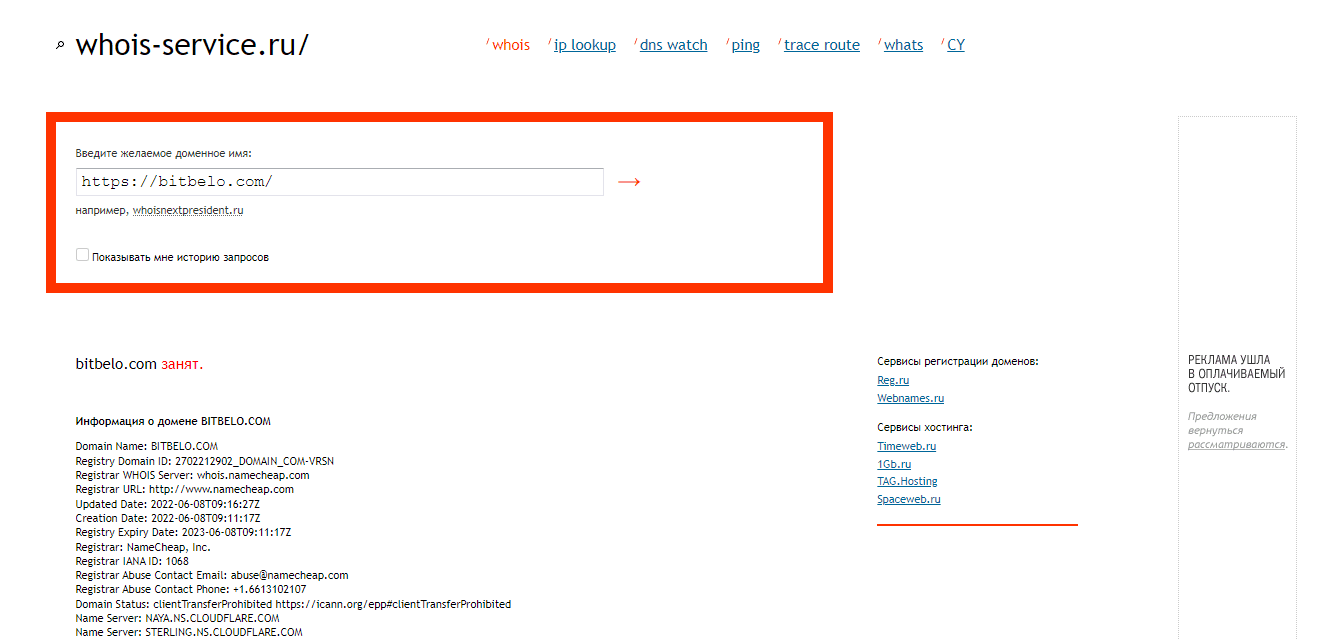Screen dimensions: 1325x639
Task: Visit the Spaceweb.ru hosting link
Action: 908,499
